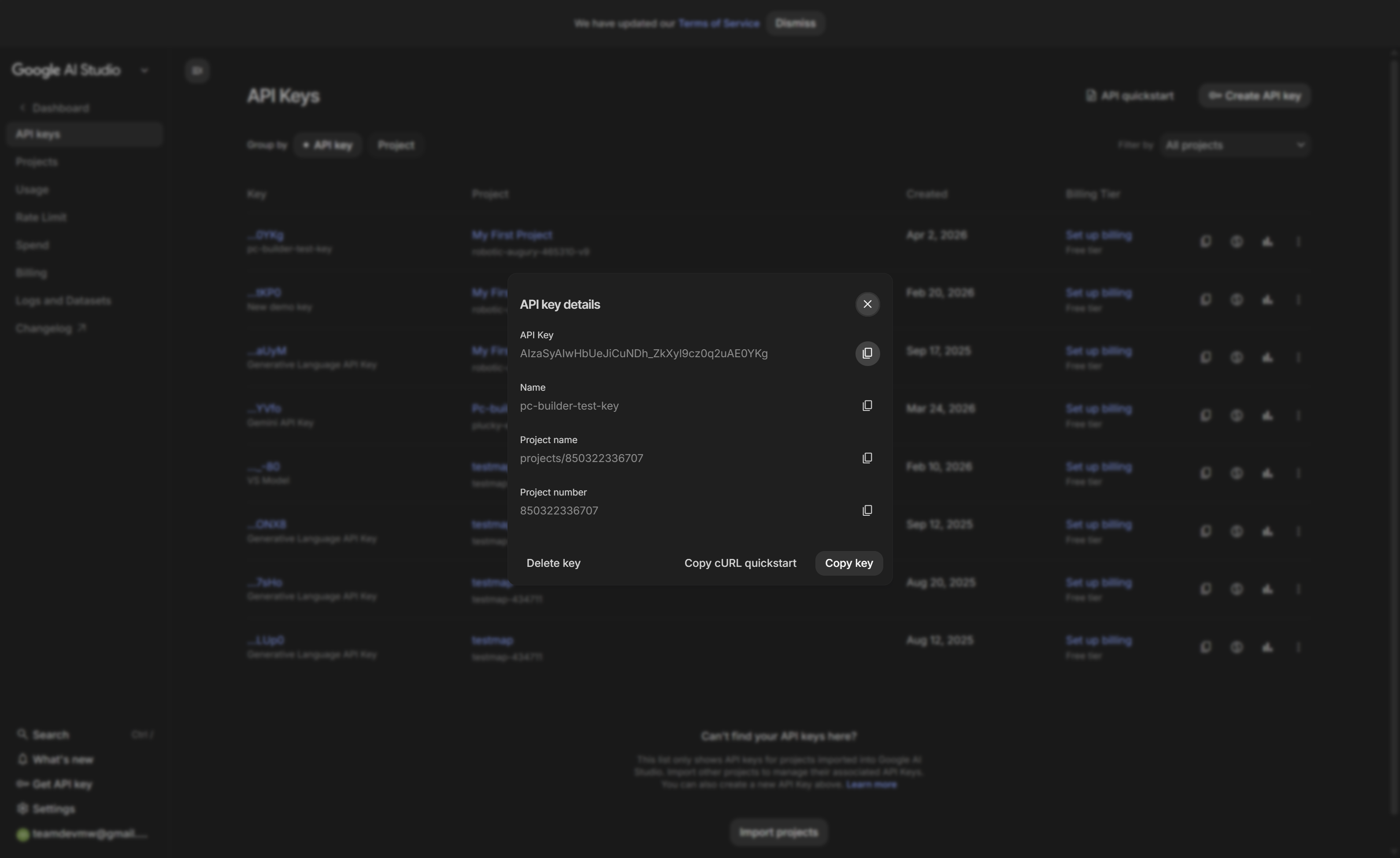
Task: Copy icon in the Apr 2, 2026 row
Action: coord(1206,241)
